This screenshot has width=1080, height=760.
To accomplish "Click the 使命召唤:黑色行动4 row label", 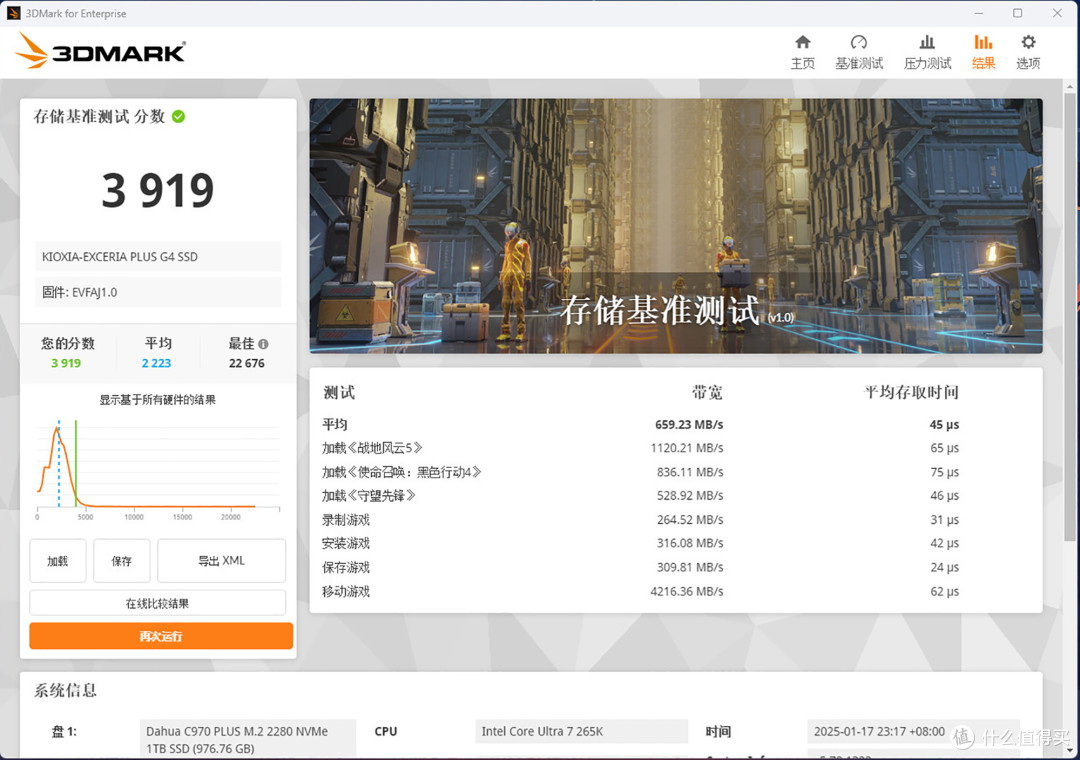I will click(402, 472).
